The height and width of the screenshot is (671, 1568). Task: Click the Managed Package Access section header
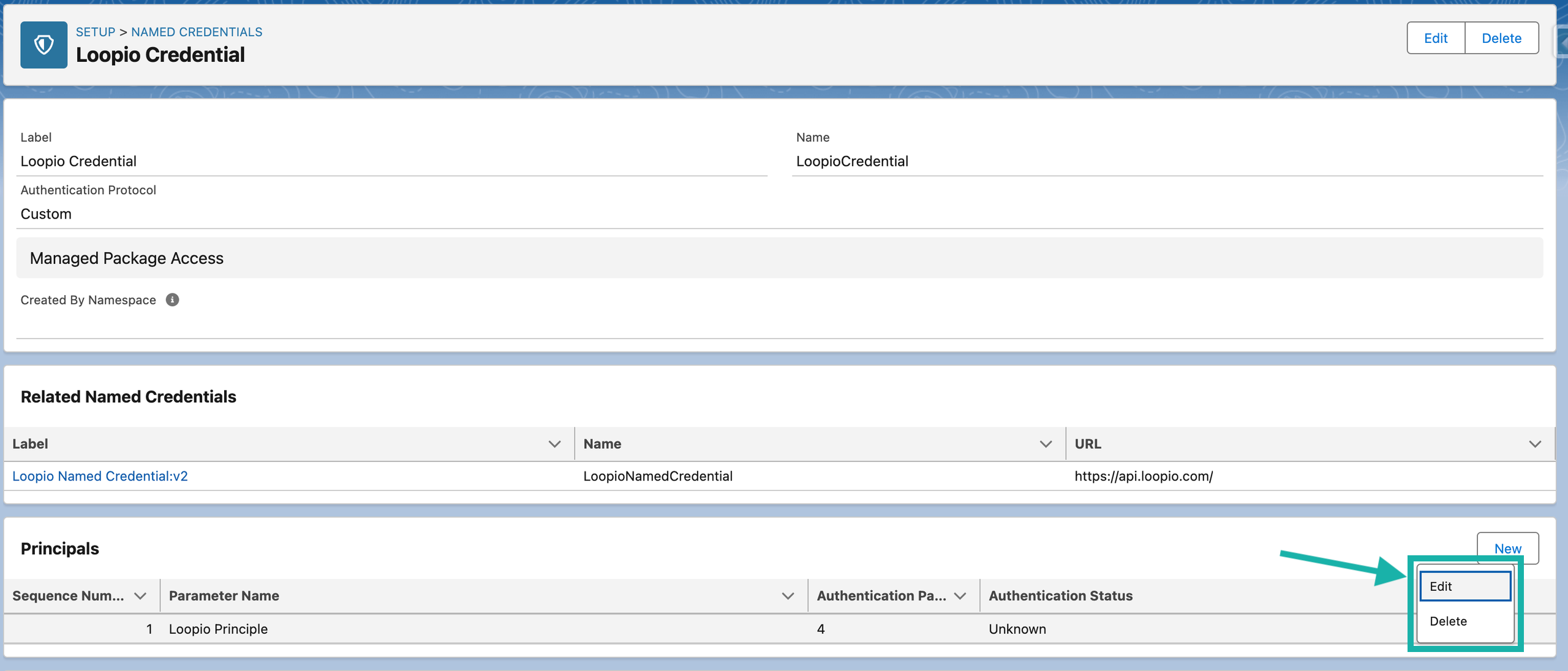pyautogui.click(x=779, y=258)
